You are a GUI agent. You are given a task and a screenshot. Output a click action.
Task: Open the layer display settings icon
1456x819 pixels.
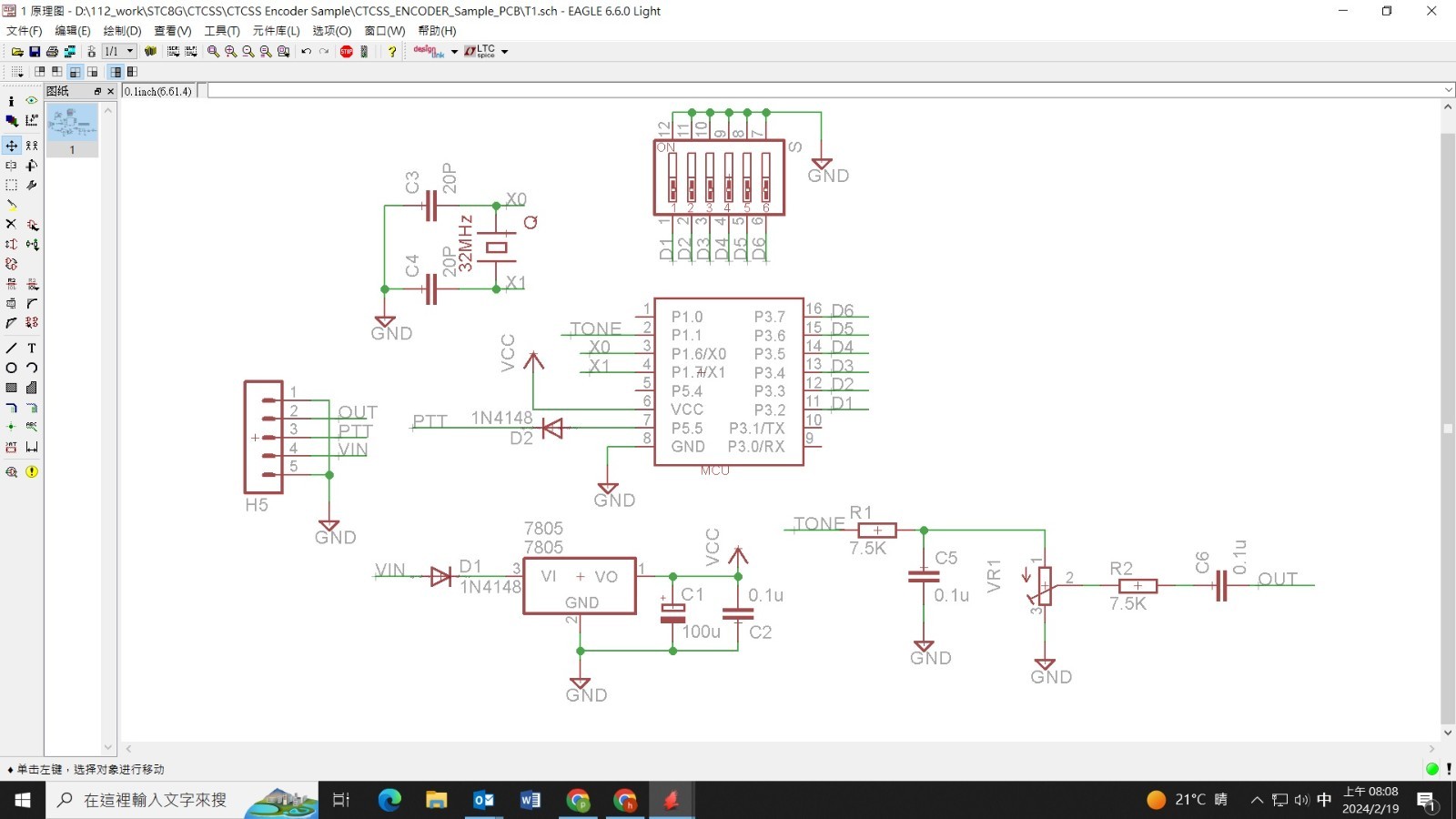(11, 119)
